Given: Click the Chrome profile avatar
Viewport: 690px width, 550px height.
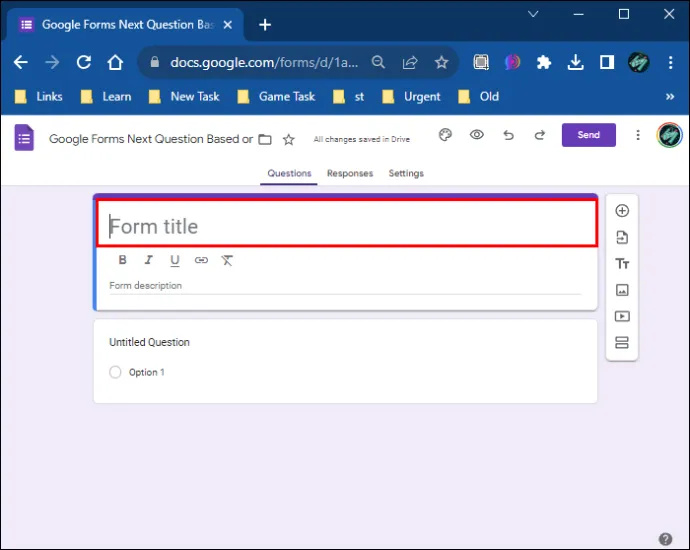Looking at the screenshot, I should coord(639,62).
